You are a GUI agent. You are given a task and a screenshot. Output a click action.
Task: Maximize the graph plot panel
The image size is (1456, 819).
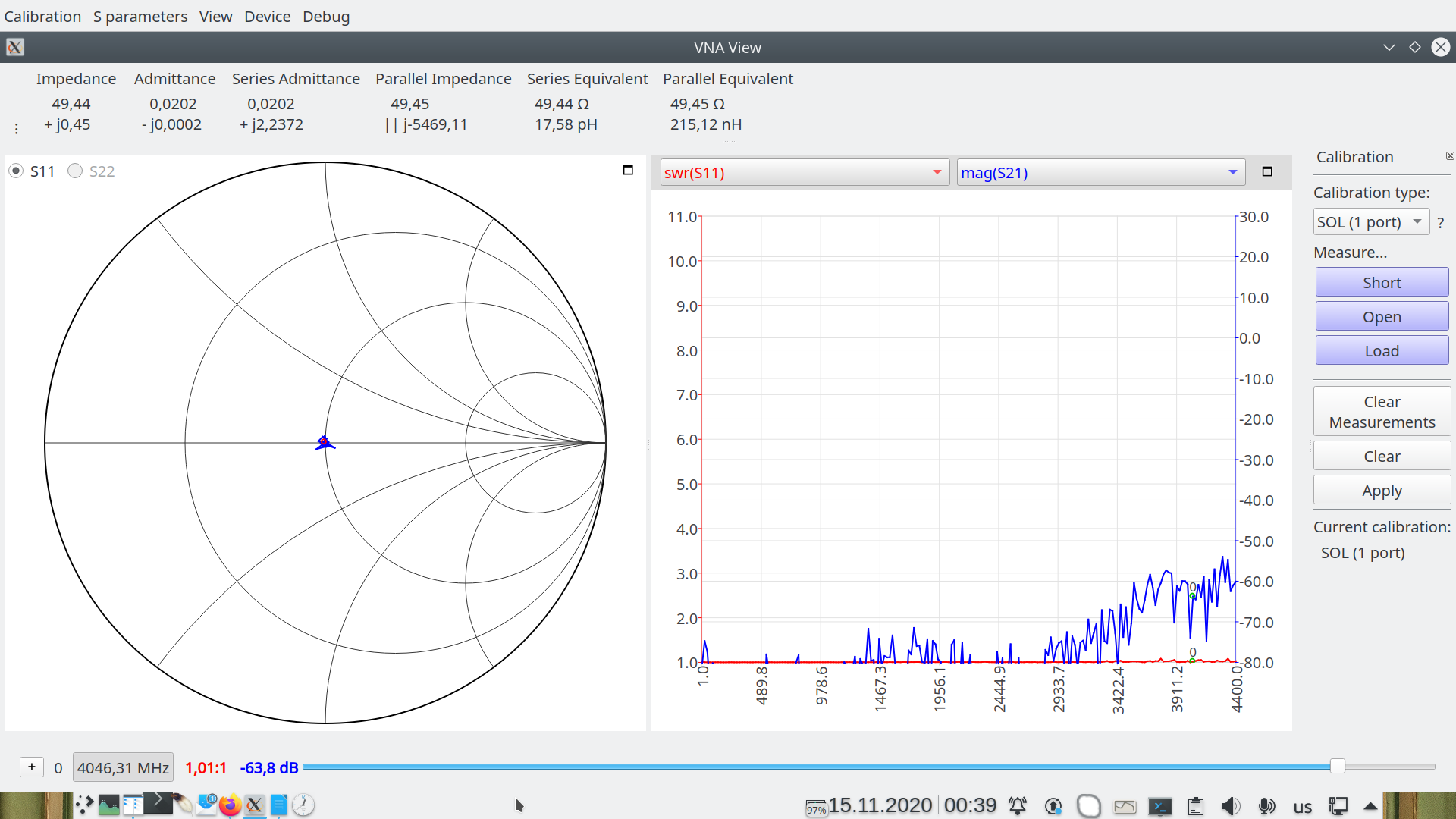point(1267,171)
